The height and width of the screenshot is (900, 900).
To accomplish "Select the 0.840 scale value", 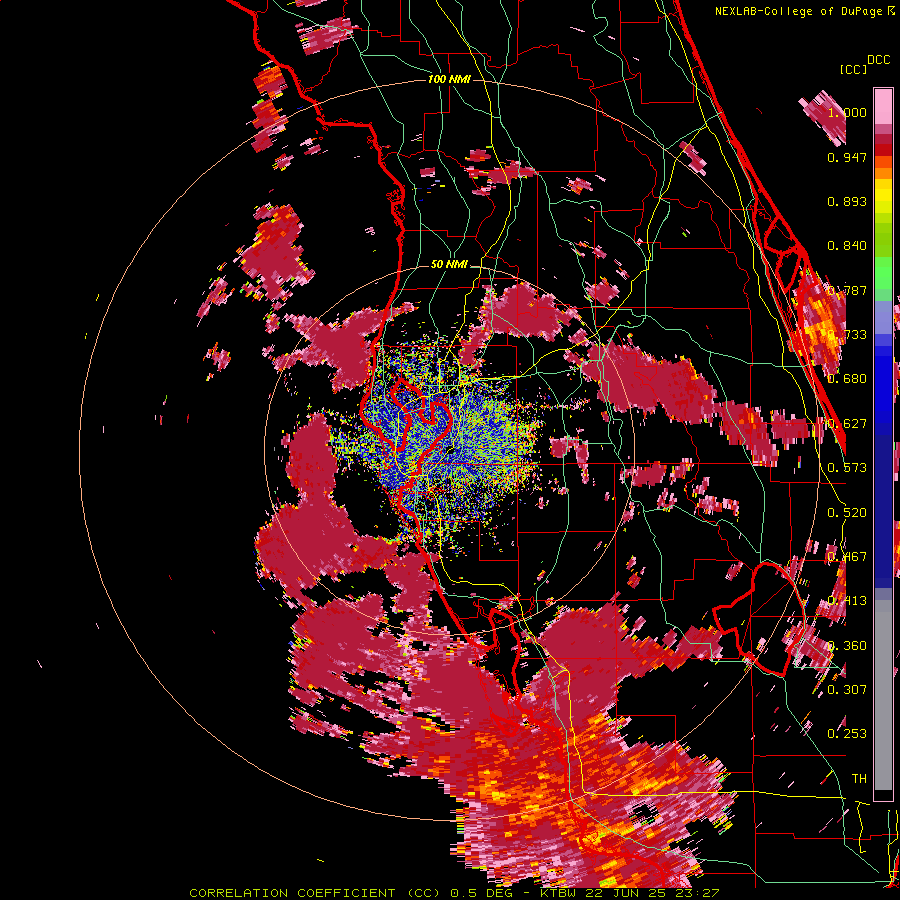I will point(847,246).
